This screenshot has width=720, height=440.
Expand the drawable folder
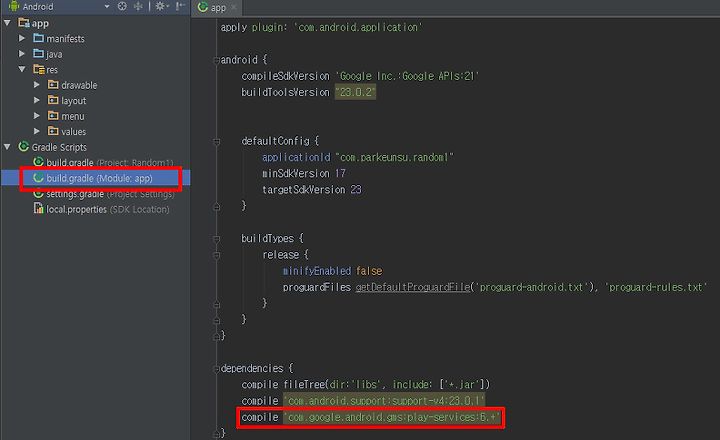tap(36, 85)
